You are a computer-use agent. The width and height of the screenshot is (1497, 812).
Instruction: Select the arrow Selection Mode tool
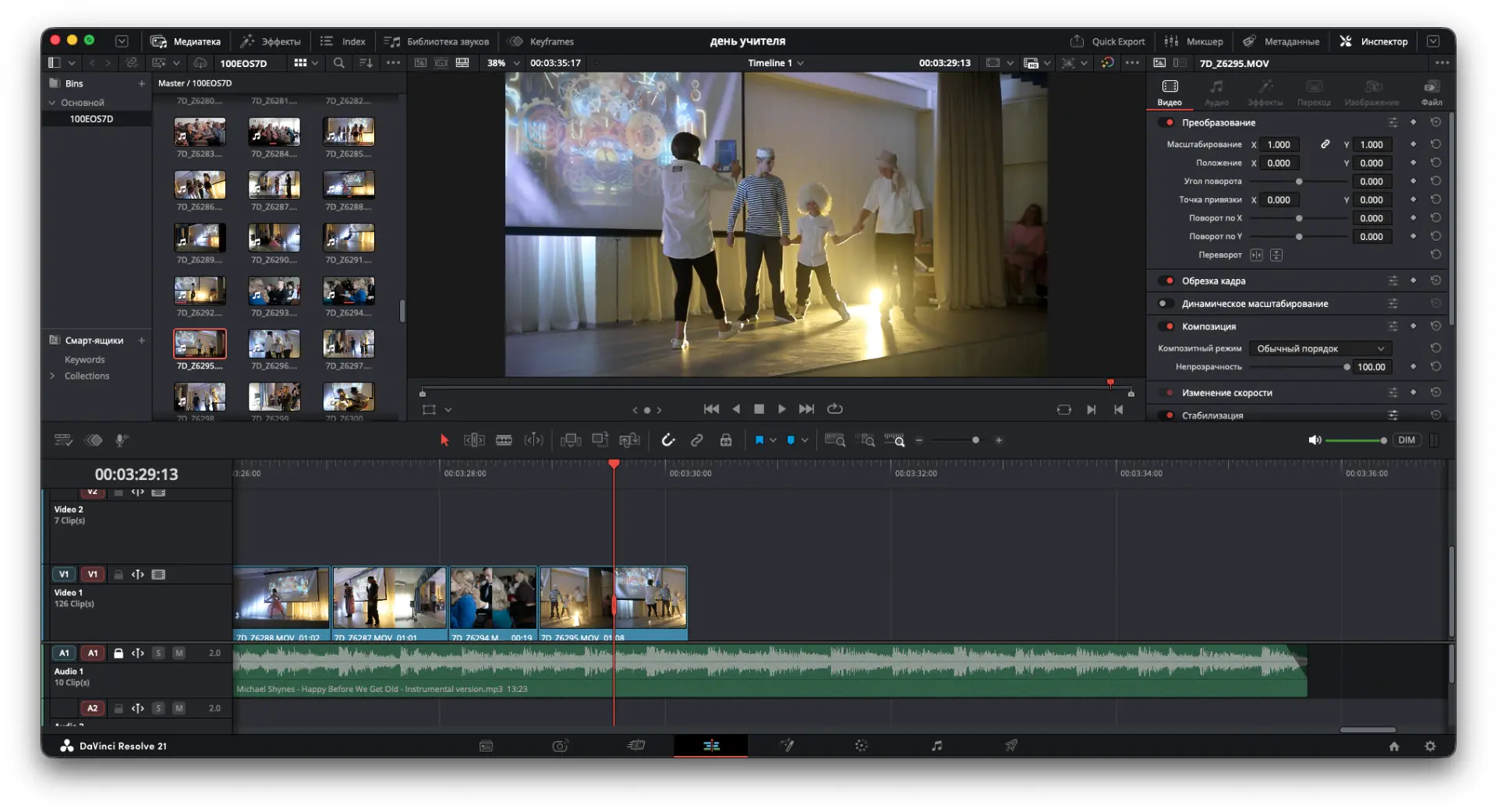(x=444, y=440)
